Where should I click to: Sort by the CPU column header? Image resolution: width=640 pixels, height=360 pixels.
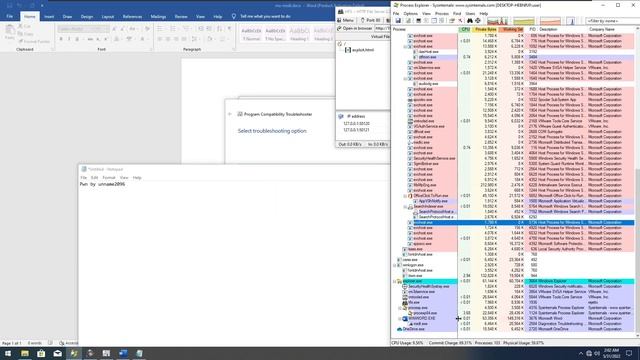pos(464,29)
